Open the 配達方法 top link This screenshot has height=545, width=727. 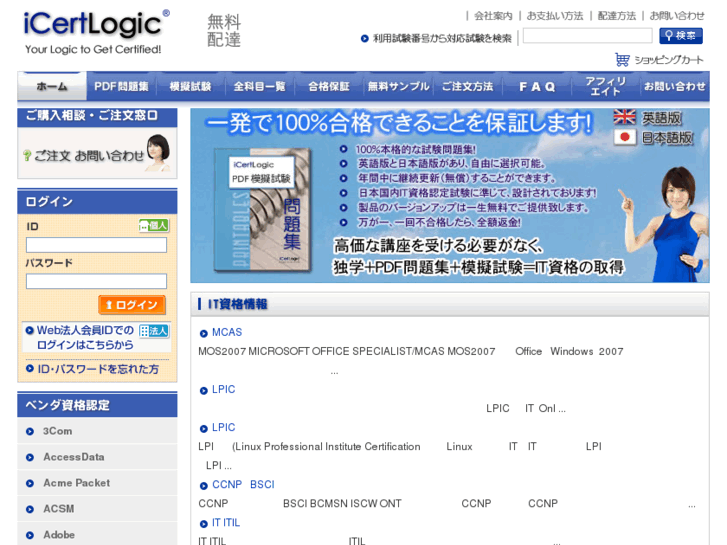(617, 16)
